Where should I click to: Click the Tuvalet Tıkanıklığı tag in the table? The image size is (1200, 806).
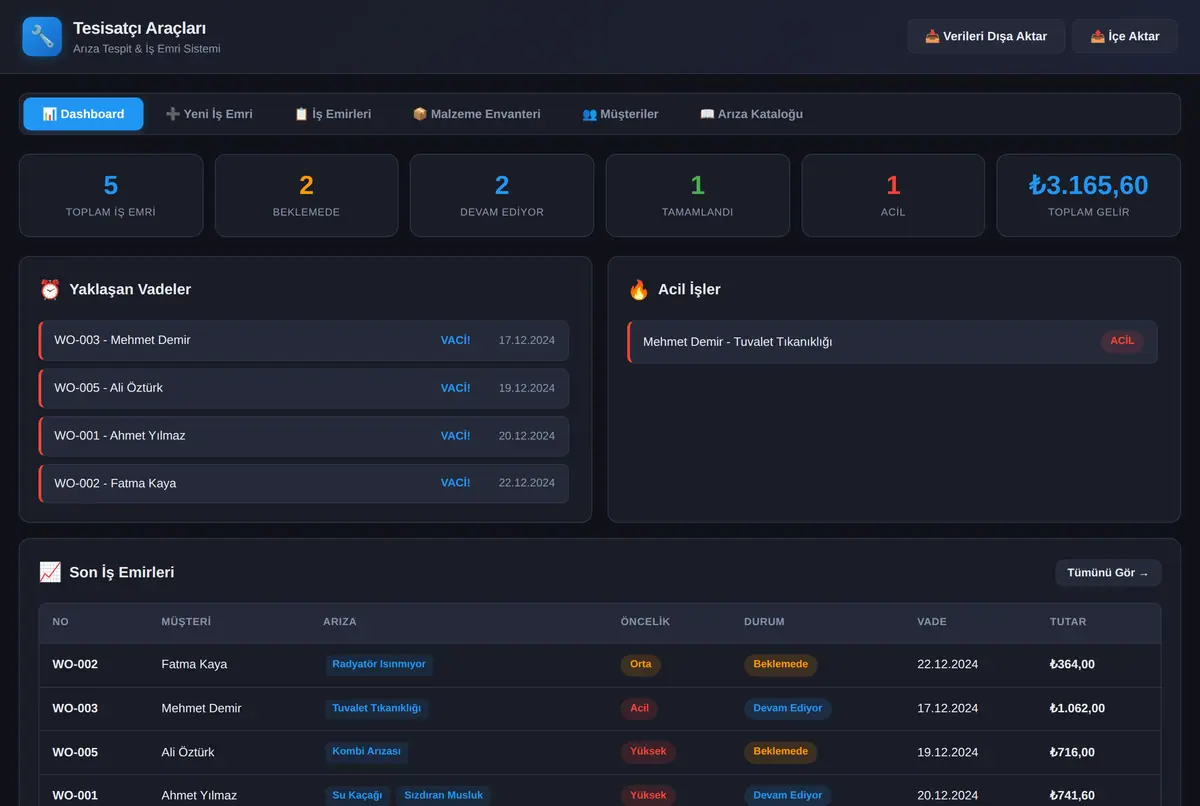tap(377, 708)
